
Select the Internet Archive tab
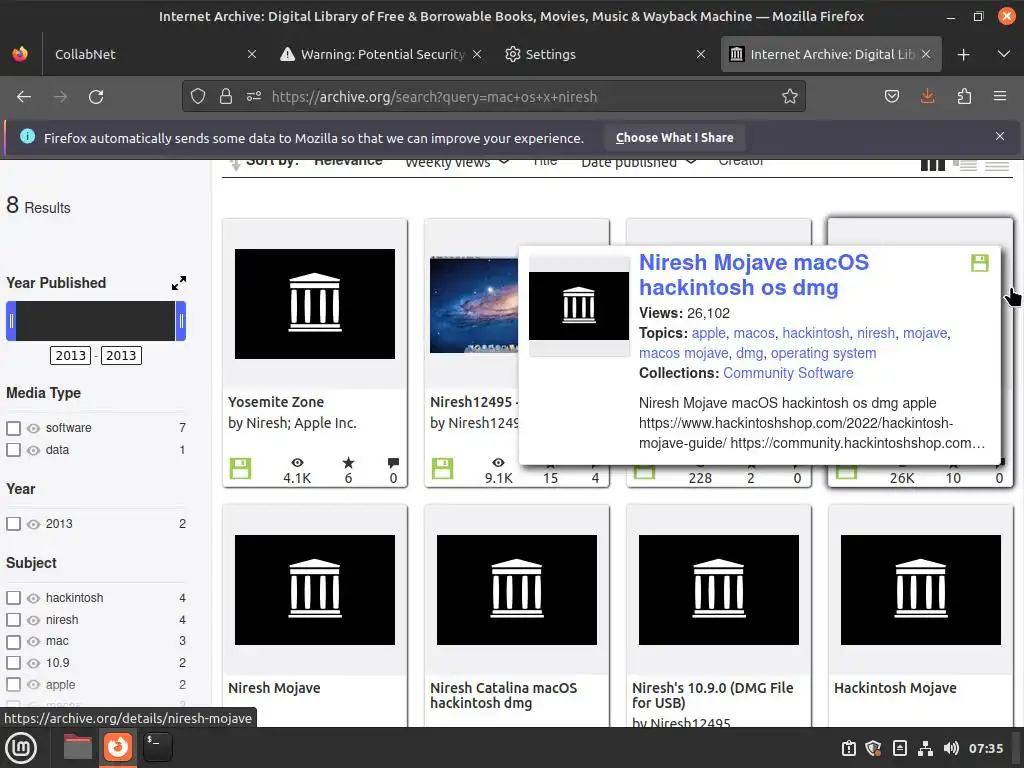pos(830,54)
